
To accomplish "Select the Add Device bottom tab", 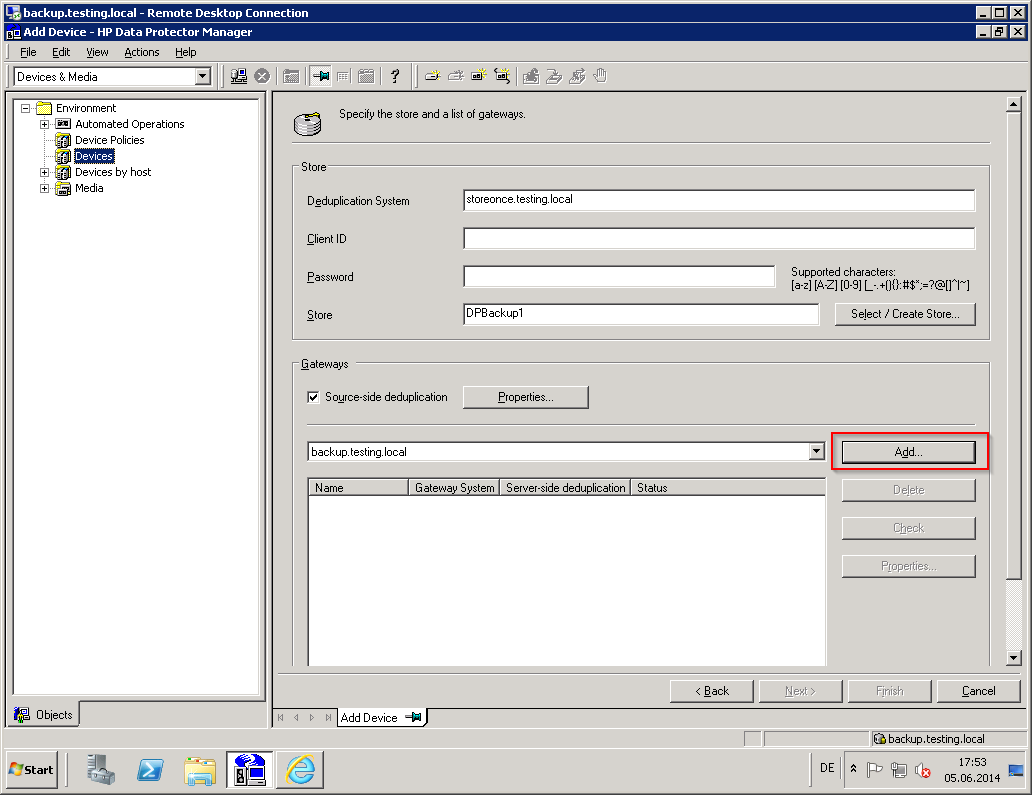I will (382, 717).
